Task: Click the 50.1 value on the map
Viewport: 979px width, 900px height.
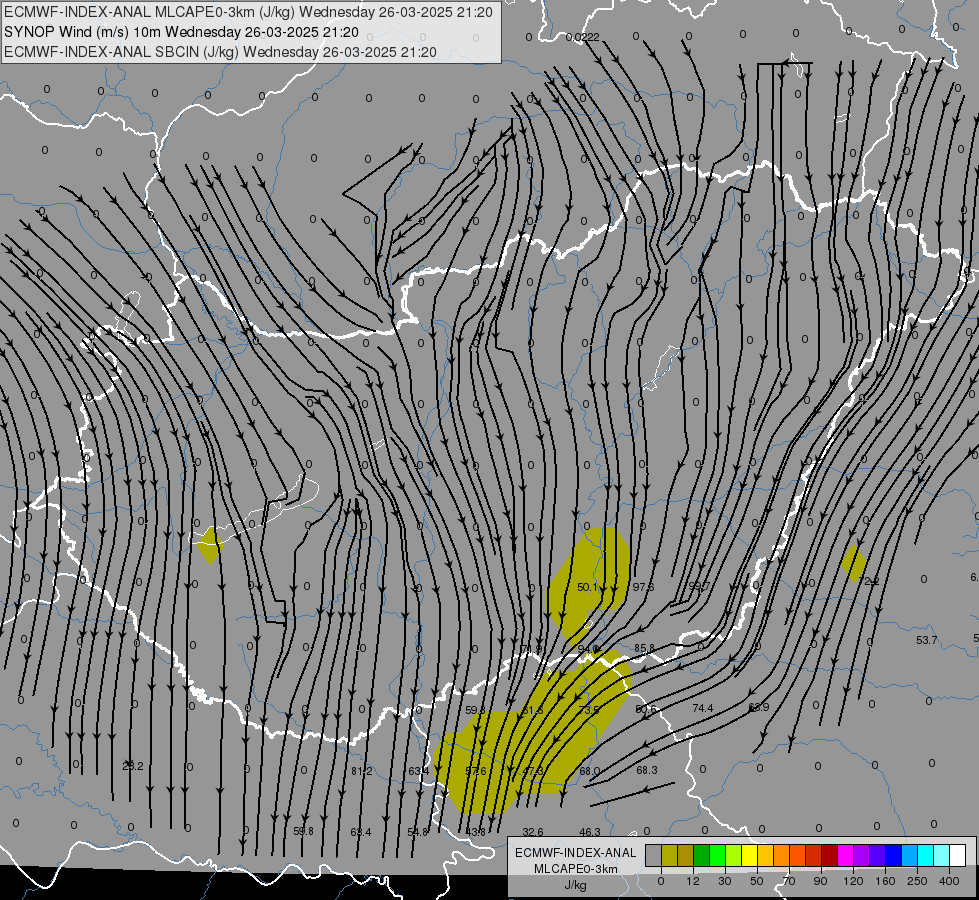Action: coord(588,587)
